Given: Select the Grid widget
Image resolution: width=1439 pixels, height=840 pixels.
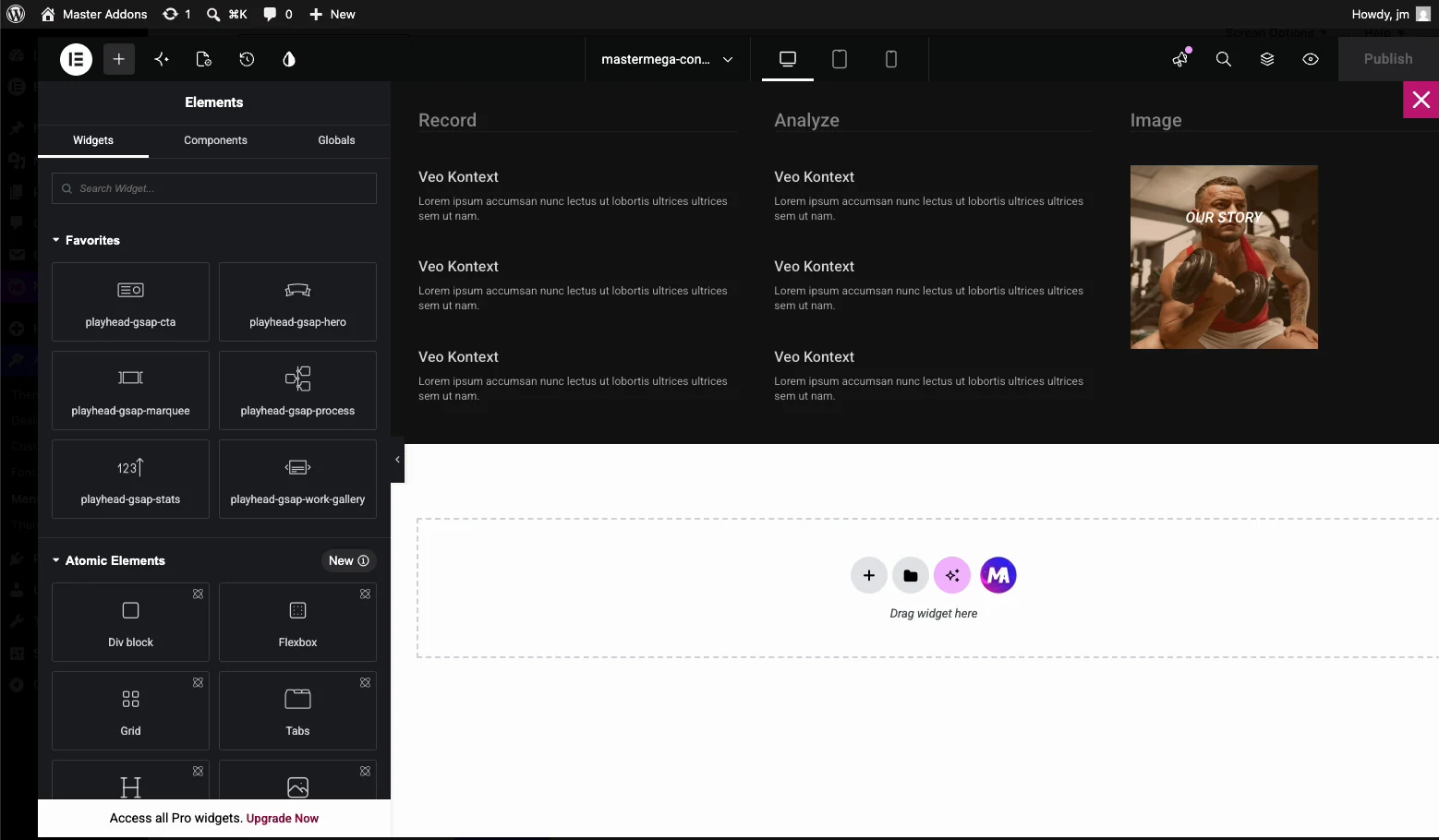Looking at the screenshot, I should [130, 711].
